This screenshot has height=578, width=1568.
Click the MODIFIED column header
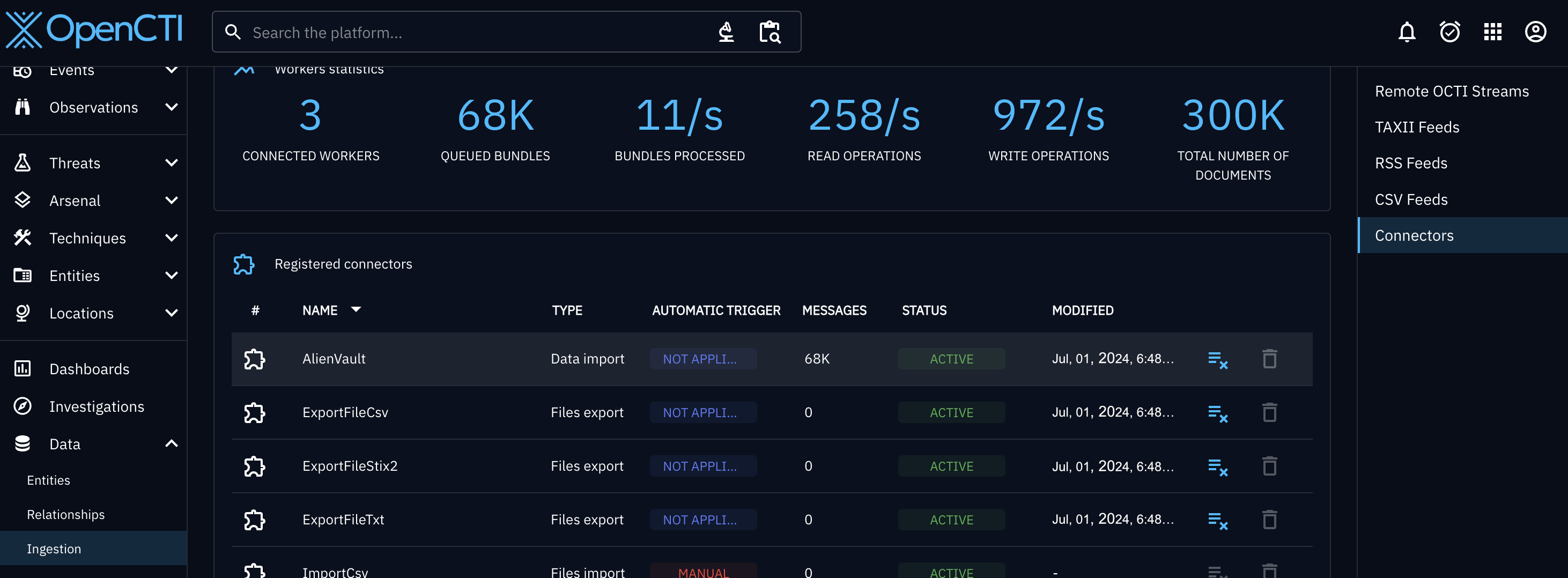click(1082, 310)
